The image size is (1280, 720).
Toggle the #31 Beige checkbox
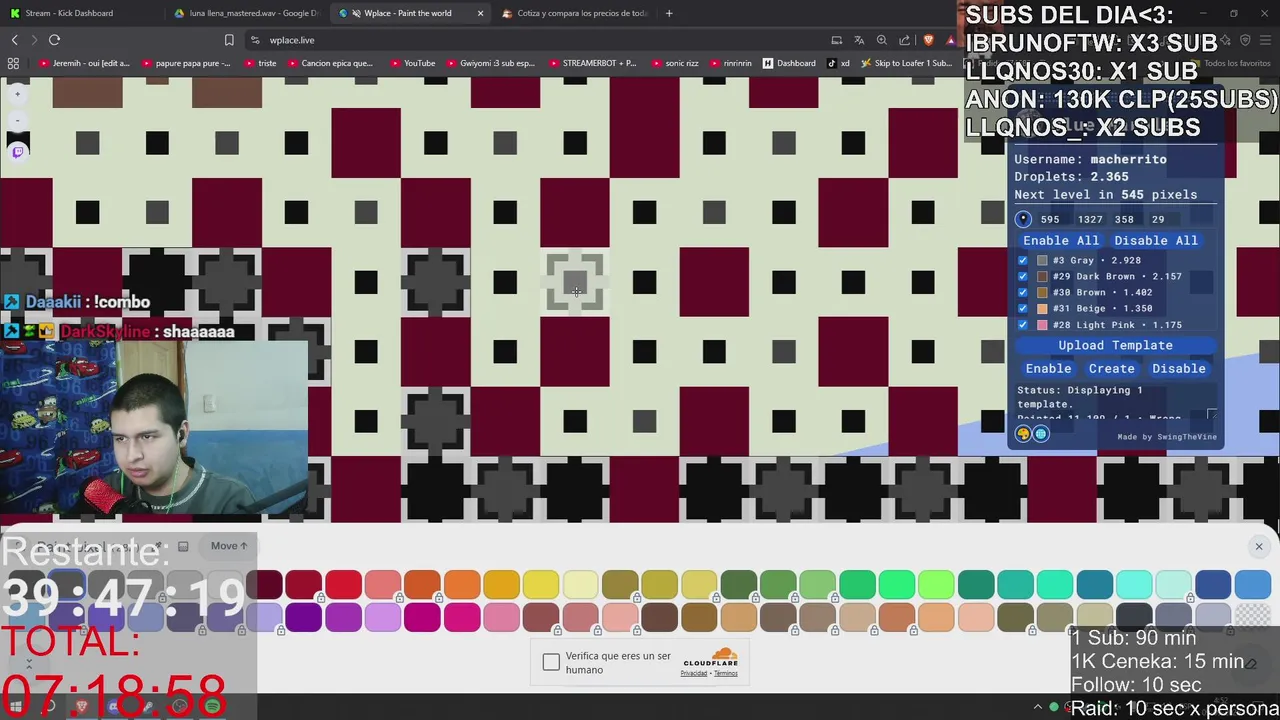point(1022,308)
